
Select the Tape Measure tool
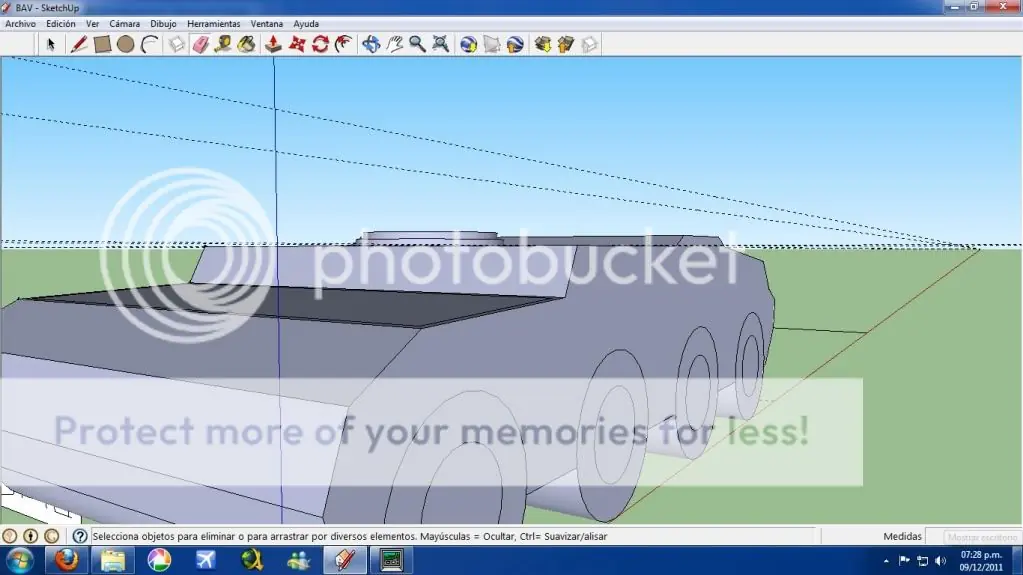(223, 44)
